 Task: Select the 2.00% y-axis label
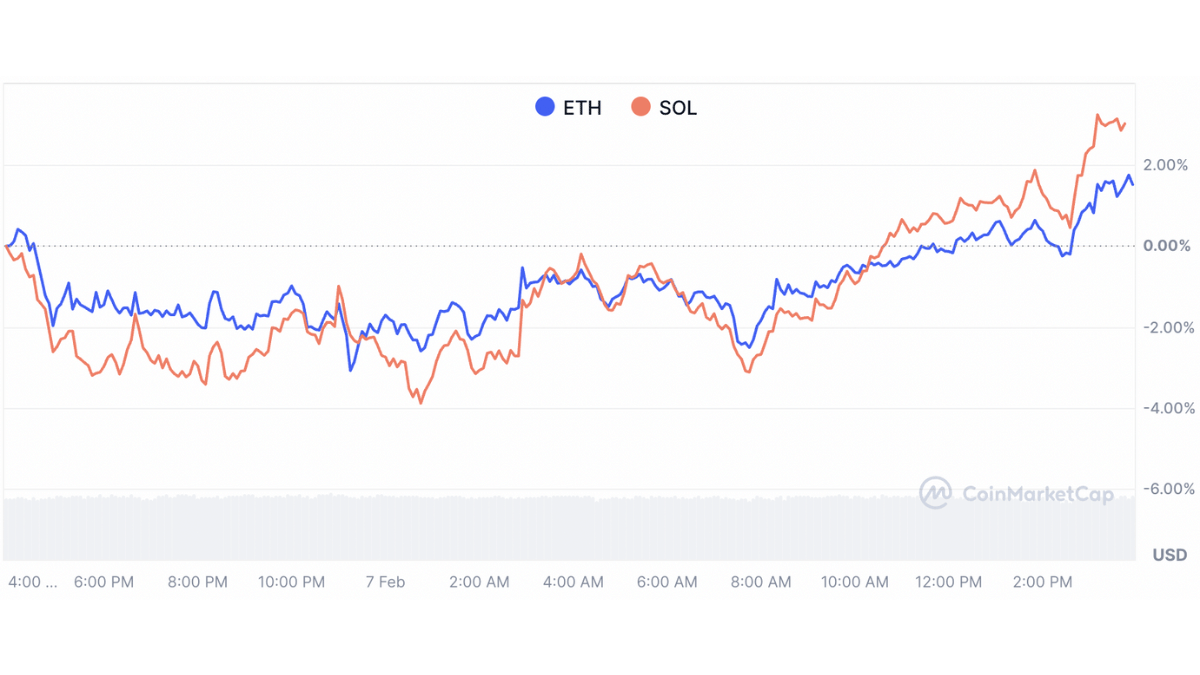tap(1167, 165)
